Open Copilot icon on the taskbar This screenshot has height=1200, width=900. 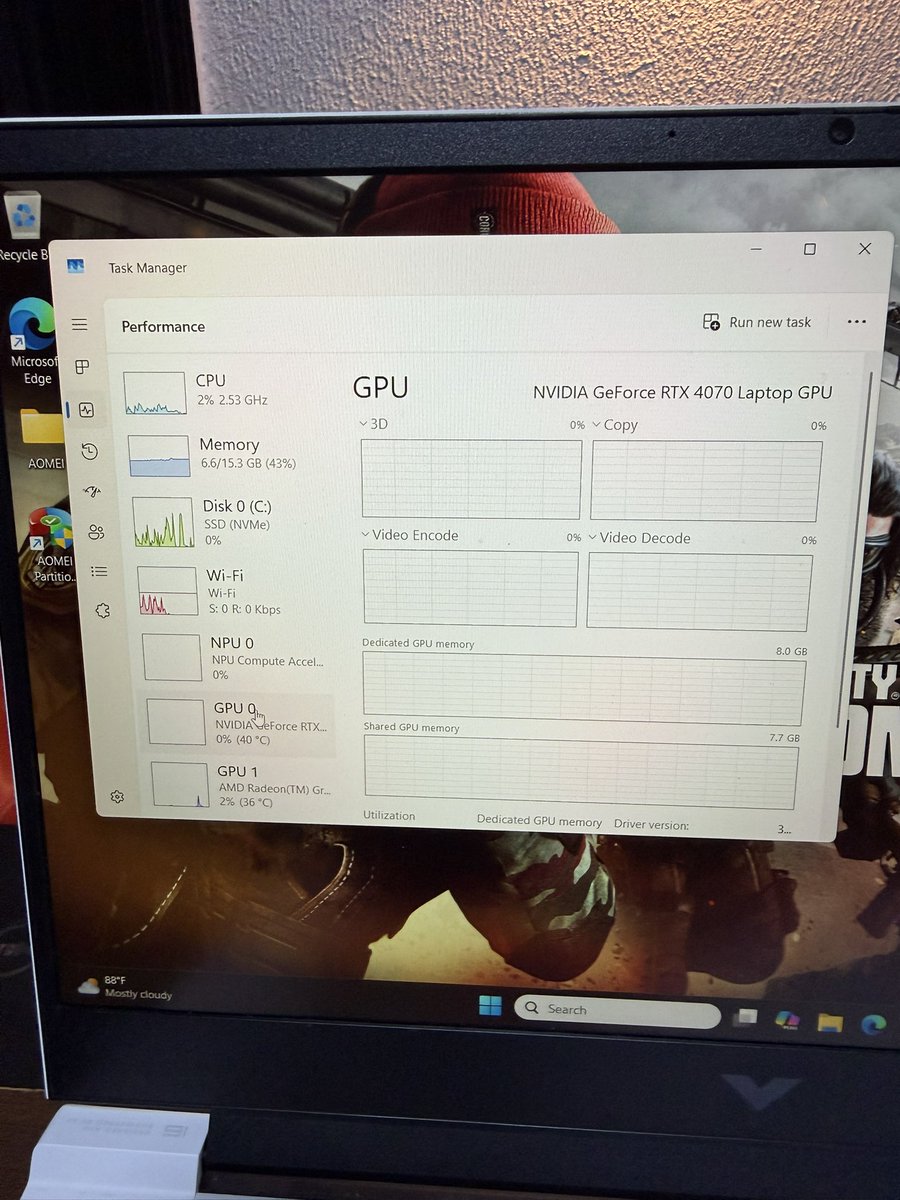[x=787, y=1019]
